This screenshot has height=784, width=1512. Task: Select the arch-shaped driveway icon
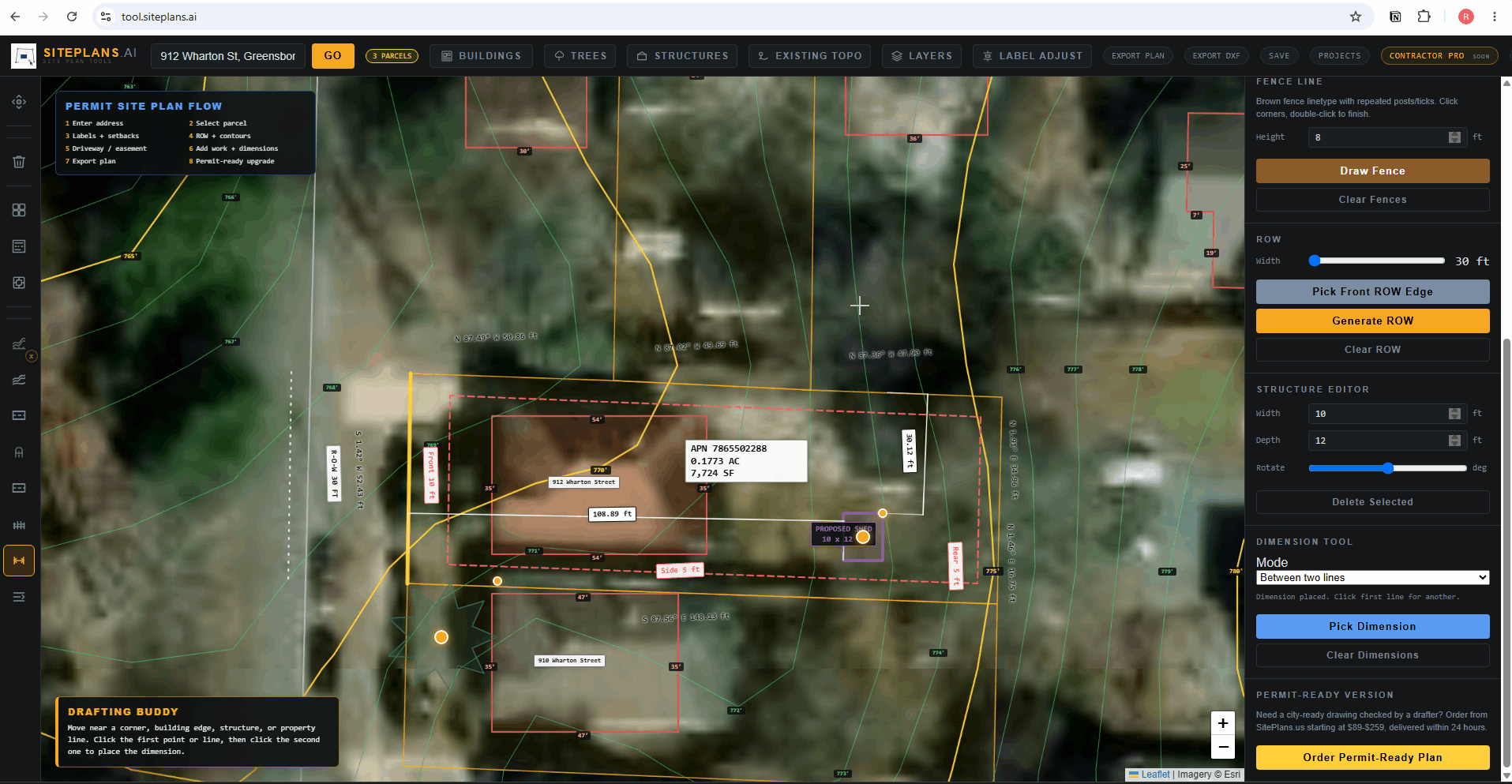19,452
